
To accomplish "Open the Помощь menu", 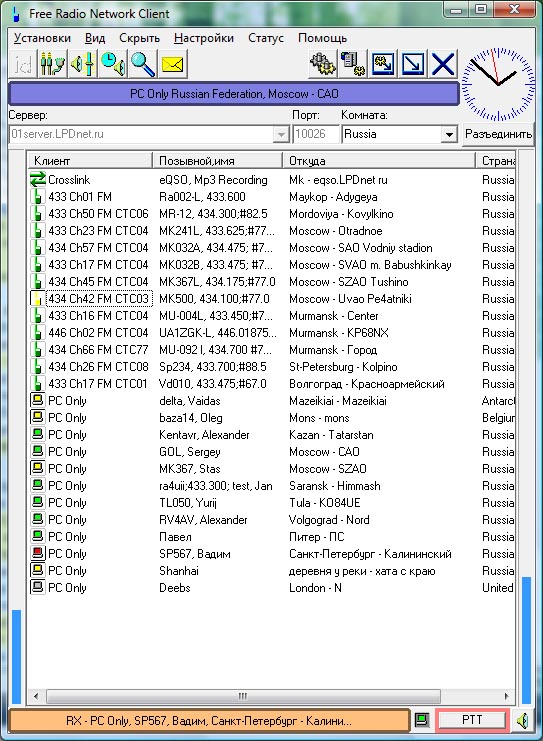I will coord(322,38).
